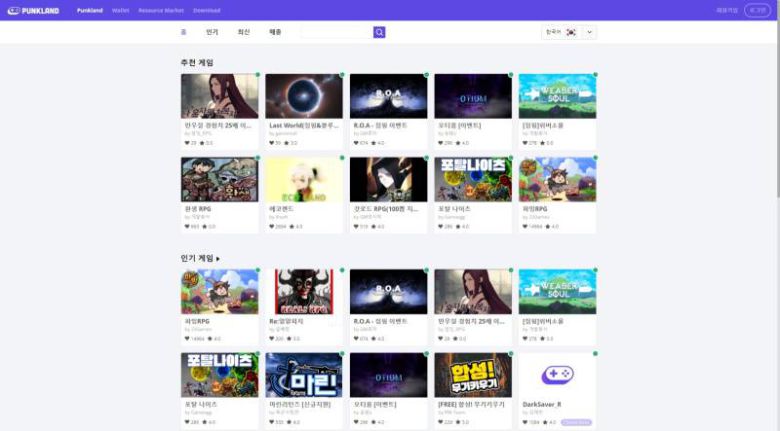The width and height of the screenshot is (780, 431).
Task: Open the 한국어 language selector
Action: (553, 32)
